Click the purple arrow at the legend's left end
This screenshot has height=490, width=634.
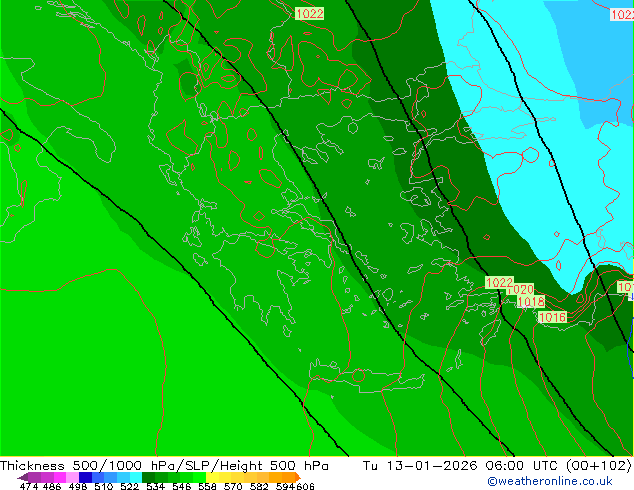(x=23, y=477)
